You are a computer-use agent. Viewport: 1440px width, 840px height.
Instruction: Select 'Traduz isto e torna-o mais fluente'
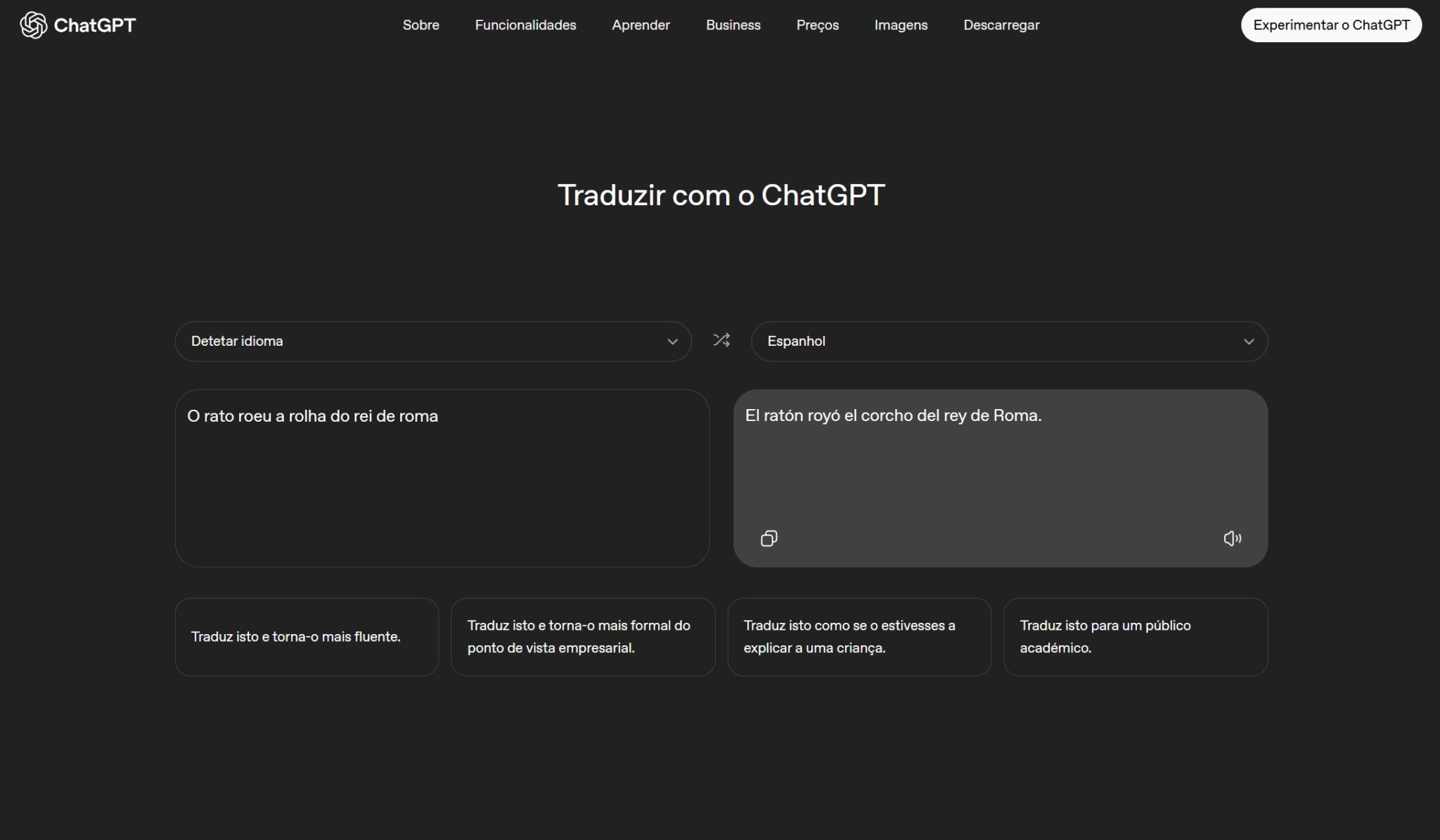pyautogui.click(x=307, y=636)
